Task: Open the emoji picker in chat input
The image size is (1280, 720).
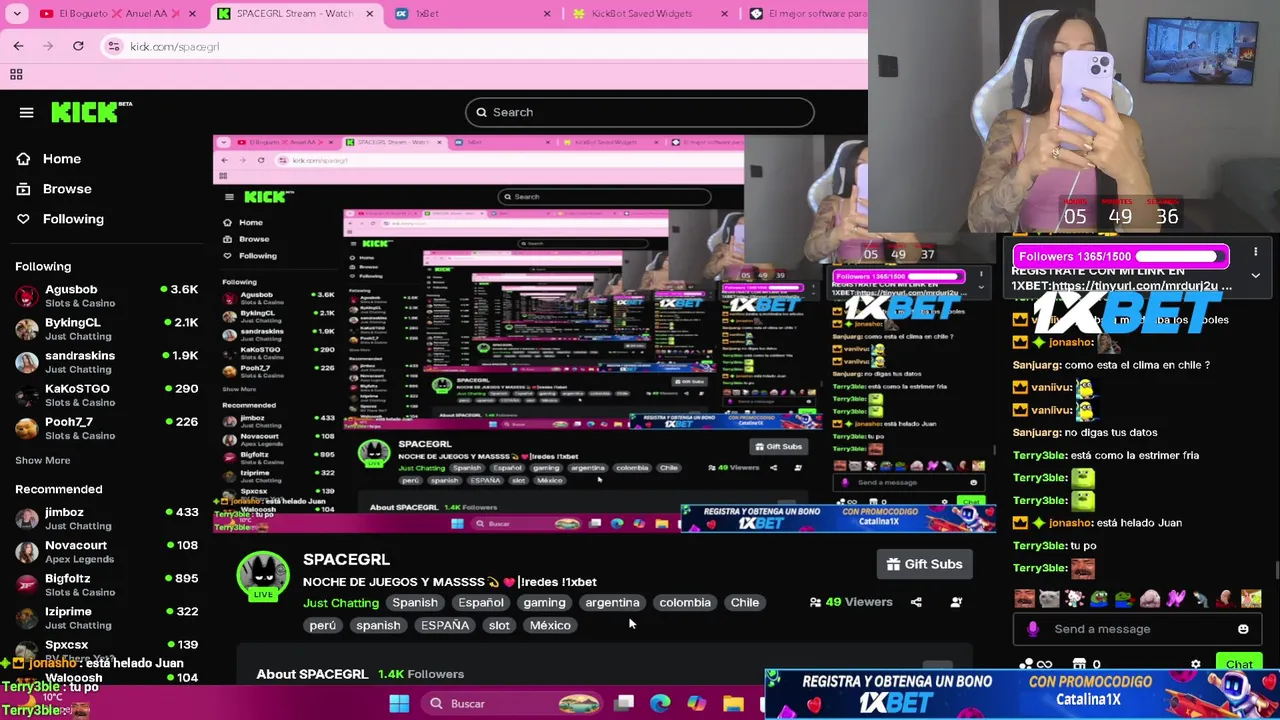Action: coord(1243,629)
